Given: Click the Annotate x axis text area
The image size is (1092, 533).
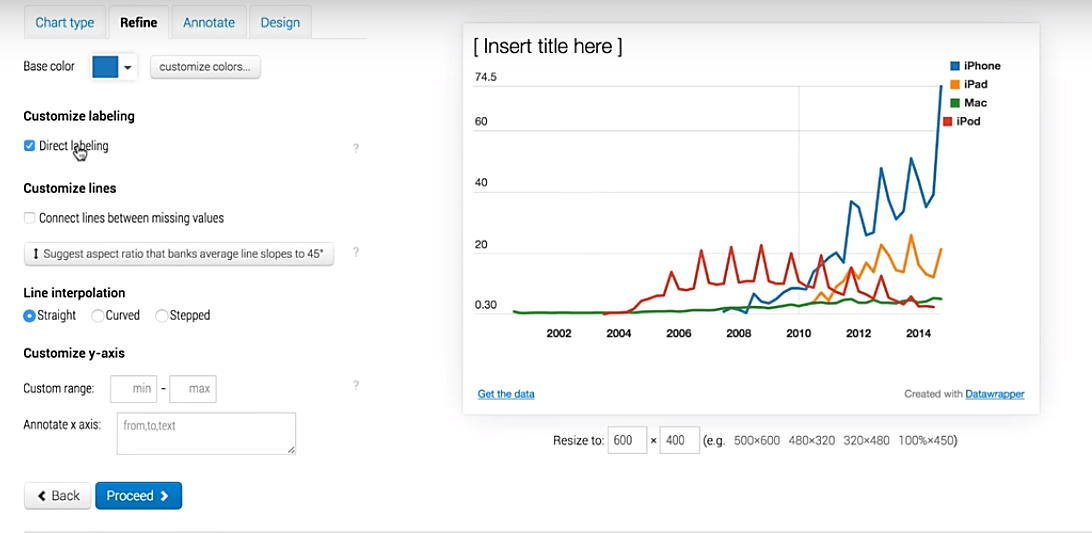Looking at the screenshot, I should [x=206, y=433].
